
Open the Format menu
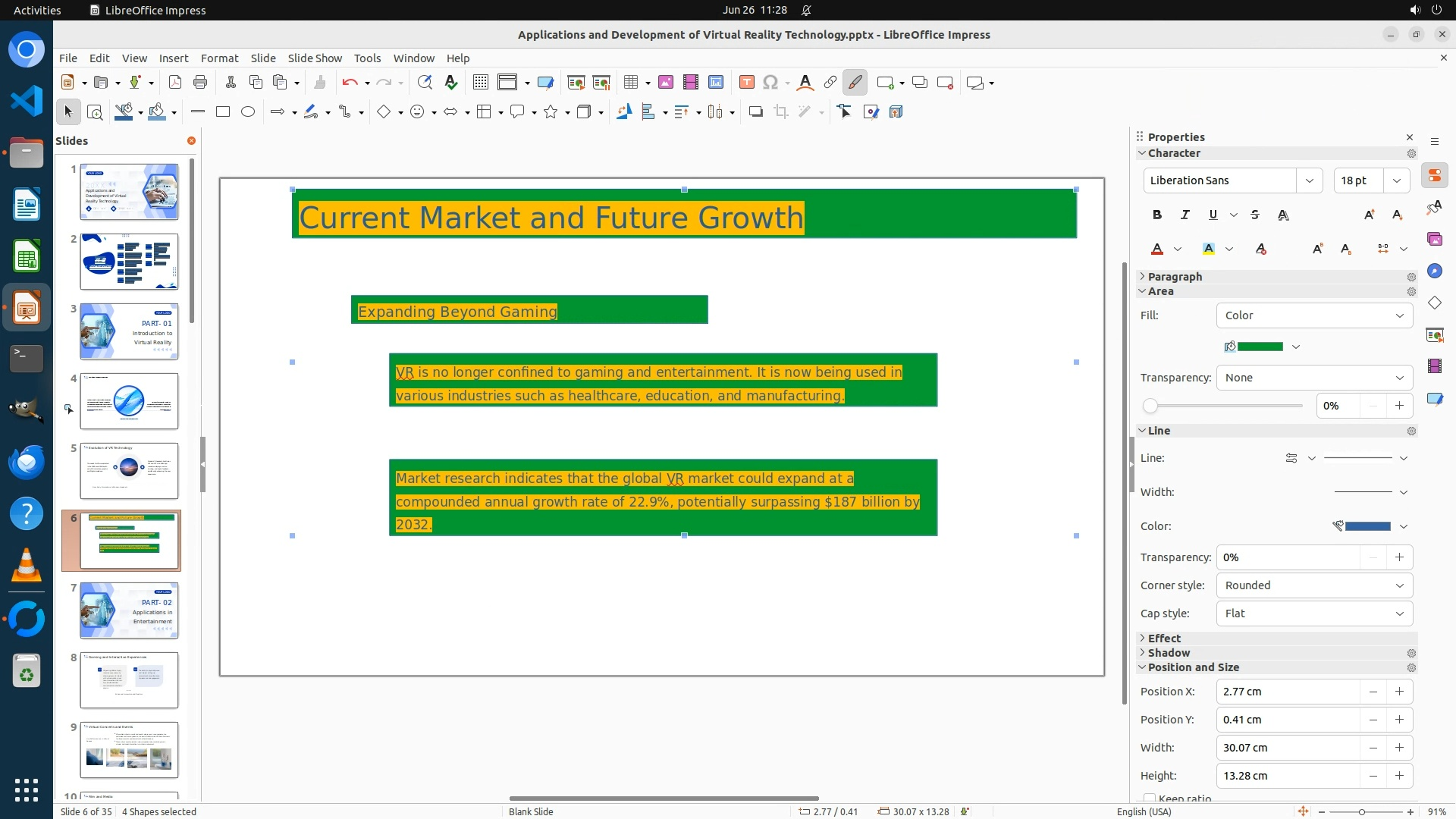(x=219, y=58)
